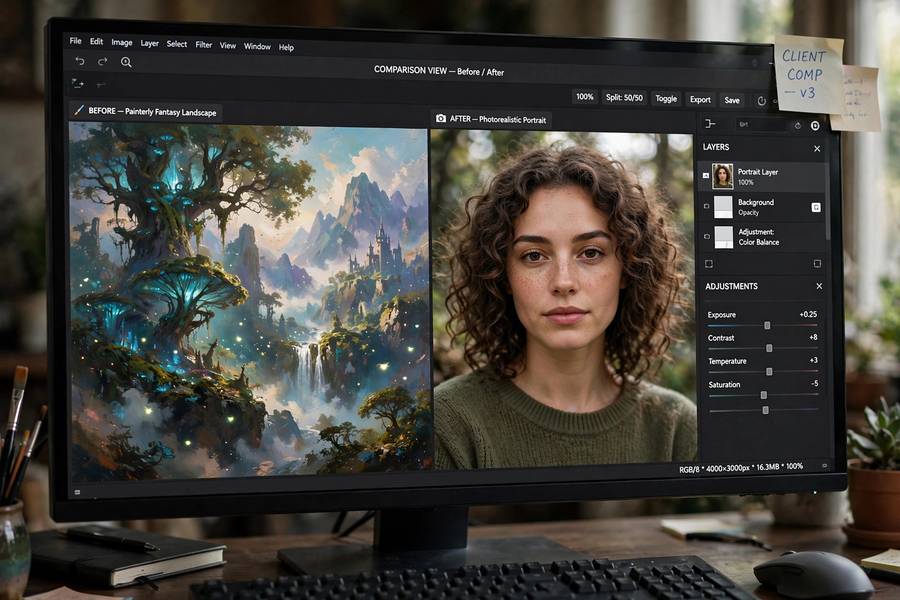The image size is (900, 600).
Task: Click the Contrast value +8
Action: [813, 337]
